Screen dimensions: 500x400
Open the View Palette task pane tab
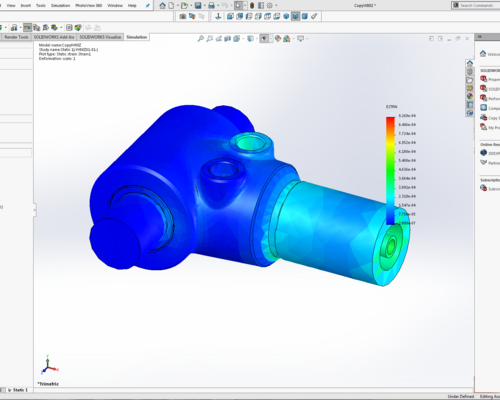[x=470, y=88]
